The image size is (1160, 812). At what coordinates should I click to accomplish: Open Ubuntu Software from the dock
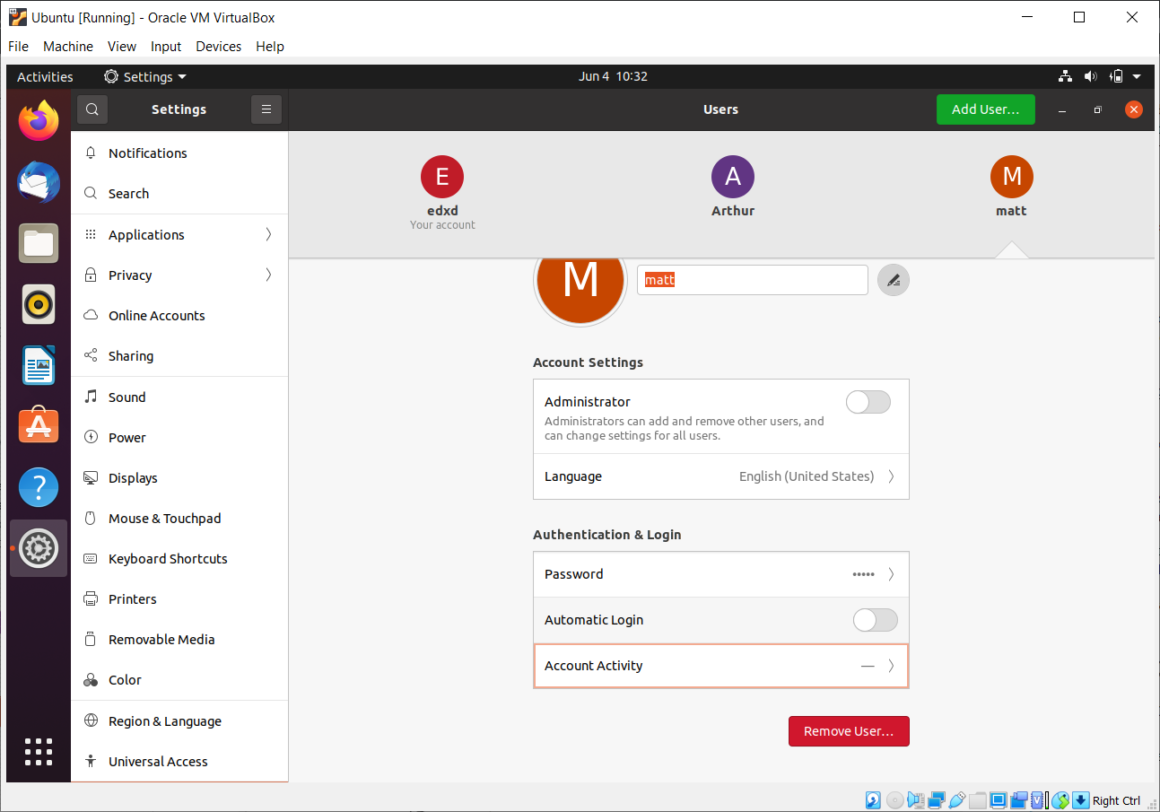39,426
